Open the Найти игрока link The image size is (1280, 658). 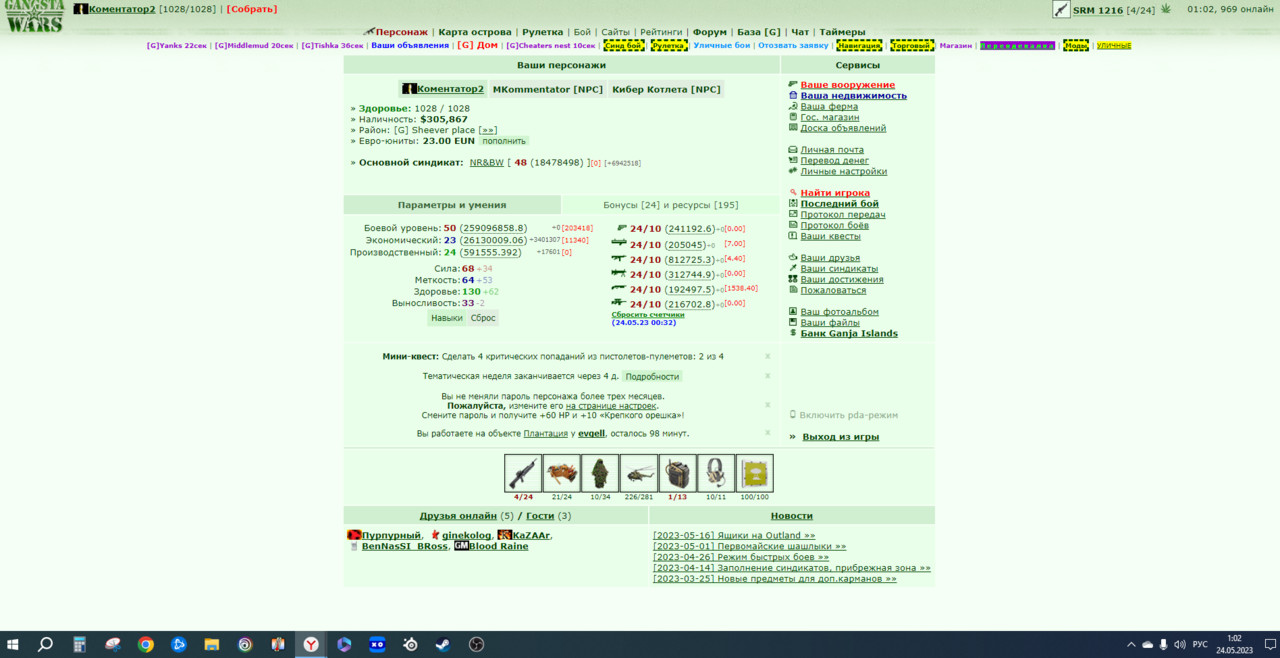coord(835,193)
